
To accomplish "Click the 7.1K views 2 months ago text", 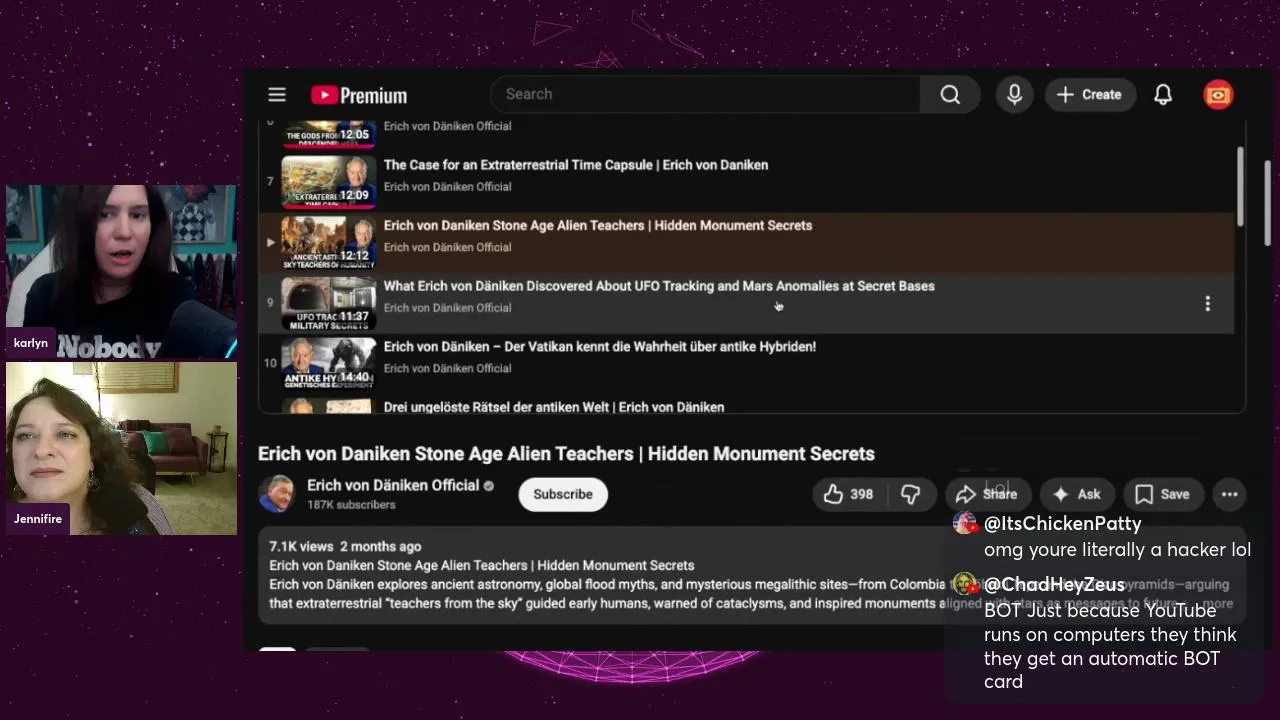I will 345,546.
